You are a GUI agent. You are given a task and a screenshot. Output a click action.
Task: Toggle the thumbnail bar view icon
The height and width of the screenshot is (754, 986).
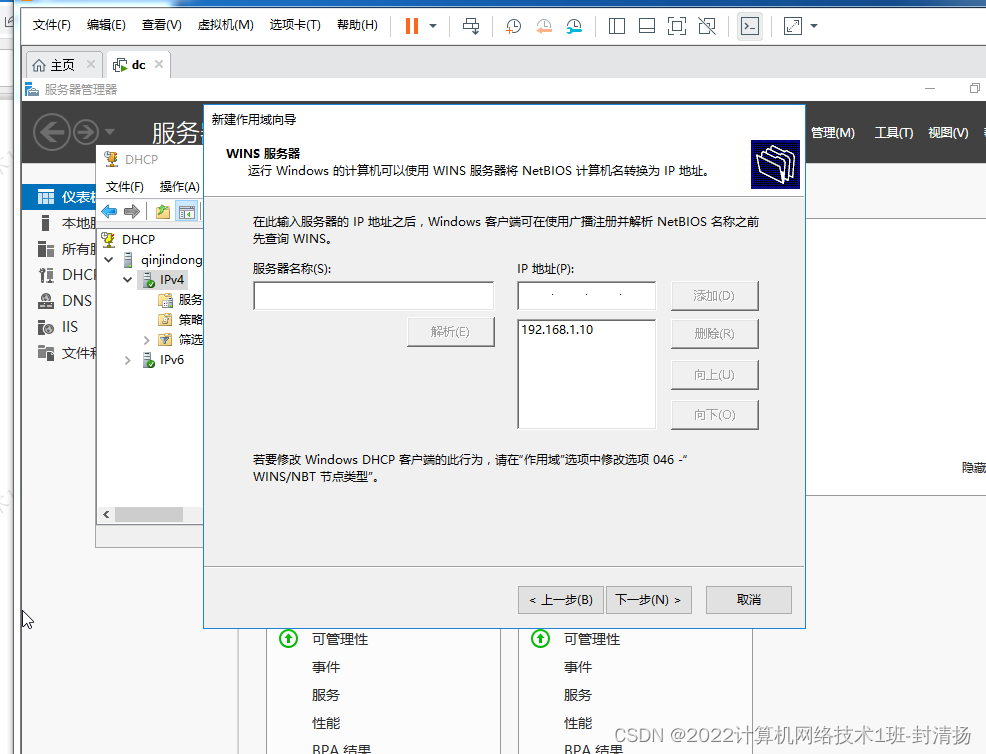pyautogui.click(x=646, y=26)
